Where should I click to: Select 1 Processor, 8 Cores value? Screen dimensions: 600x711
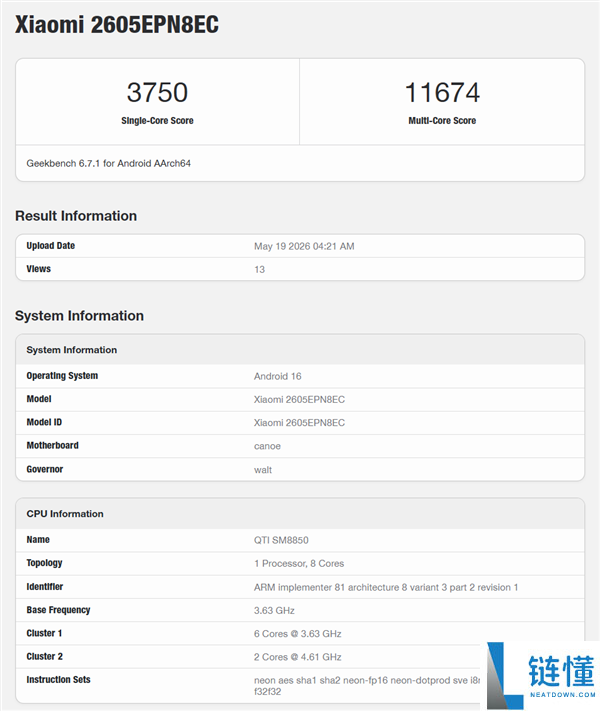(x=299, y=563)
